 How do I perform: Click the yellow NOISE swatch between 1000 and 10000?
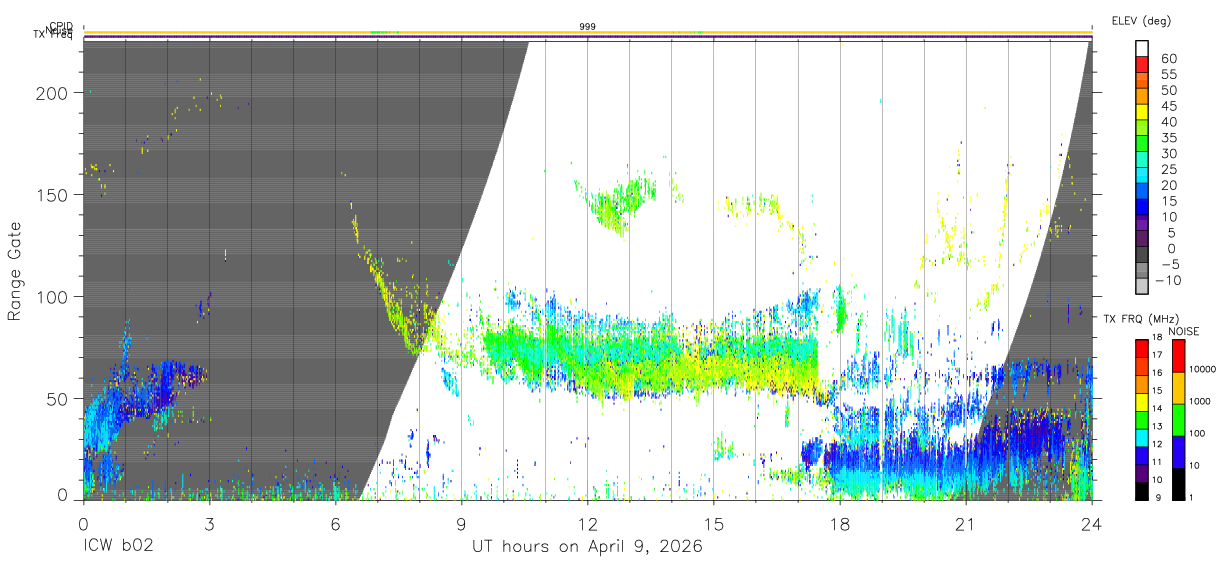(1177, 387)
